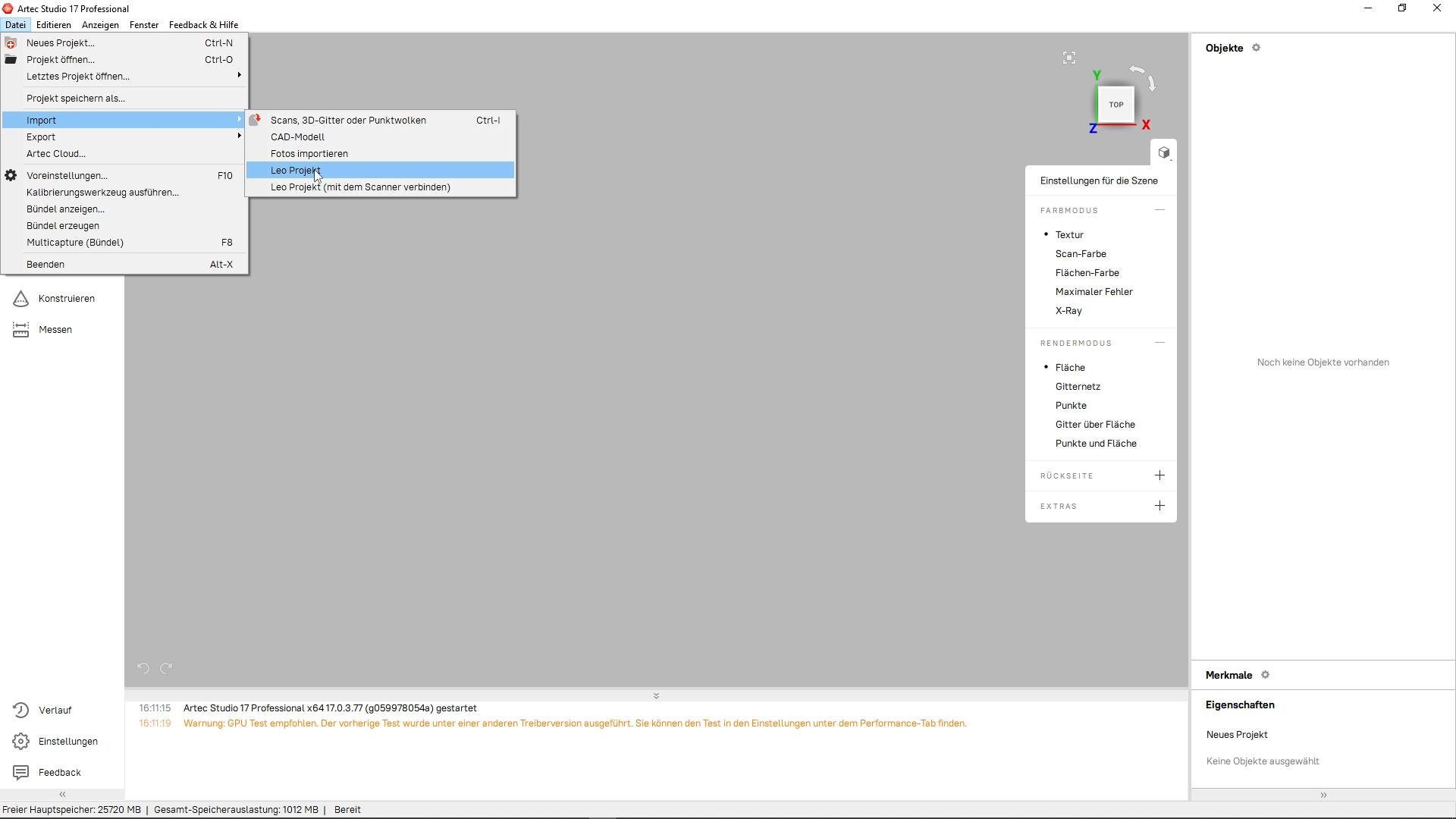Select X-Ray color mode

(x=1068, y=311)
